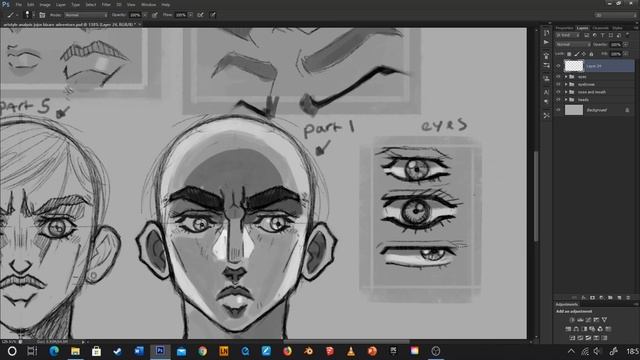Image resolution: width=640 pixels, height=360 pixels.
Task: Filter layers by pixel layers
Action: (587, 35)
